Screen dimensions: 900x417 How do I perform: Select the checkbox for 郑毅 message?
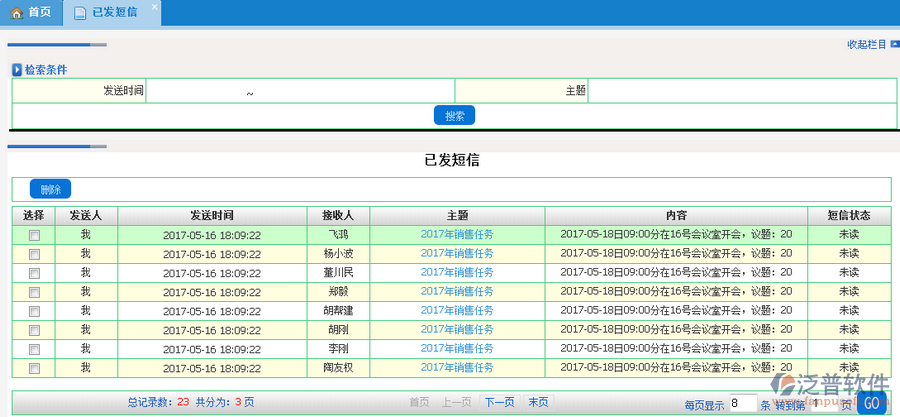[x=35, y=292]
